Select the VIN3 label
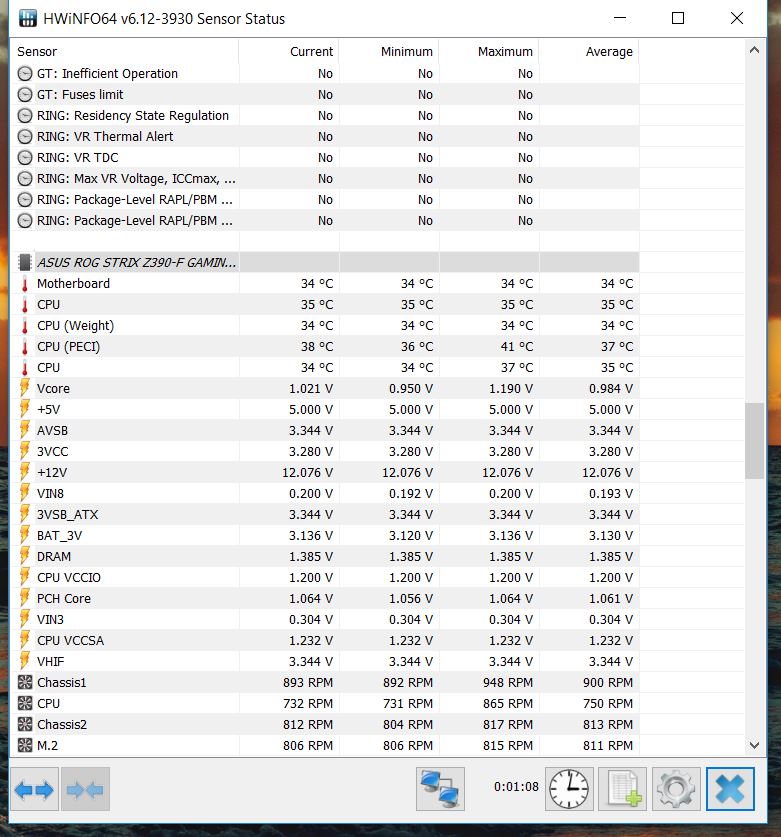Viewport: 781px width, 837px height. tap(50, 619)
